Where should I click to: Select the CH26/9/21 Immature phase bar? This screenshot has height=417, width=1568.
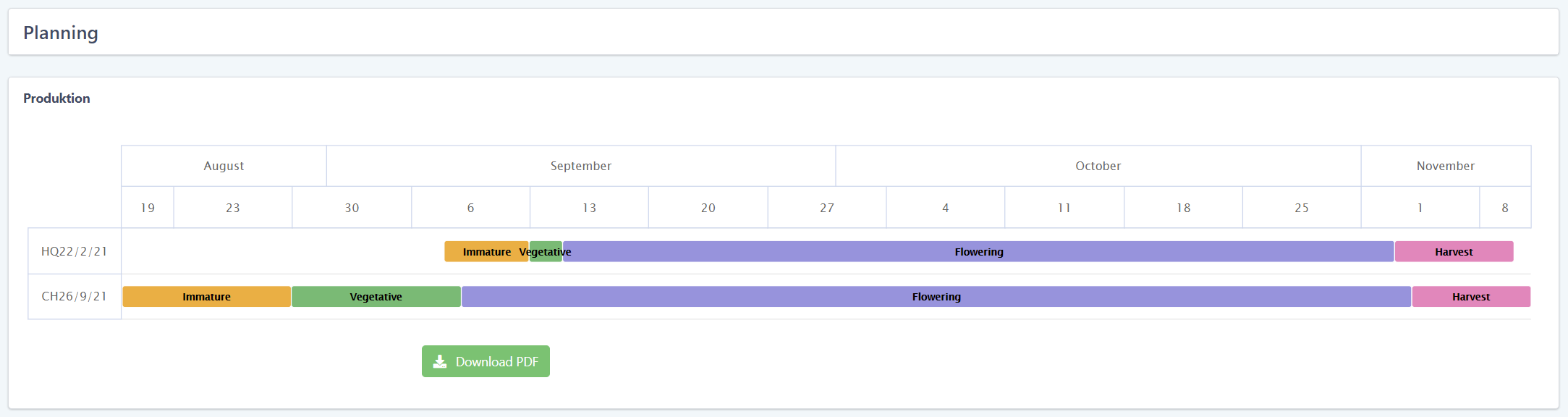(206, 297)
